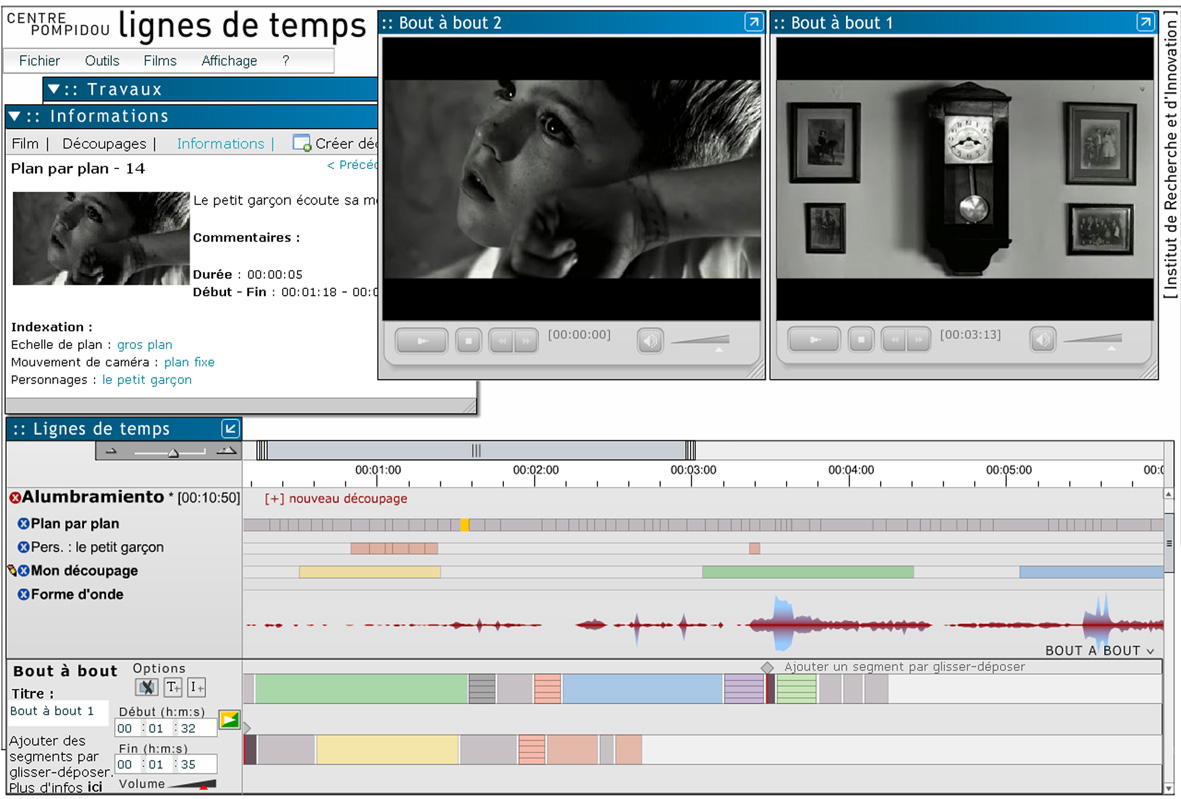The width and height of the screenshot is (1181, 799).
Task: Select the green segment in Mon découpage
Action: (x=807, y=572)
